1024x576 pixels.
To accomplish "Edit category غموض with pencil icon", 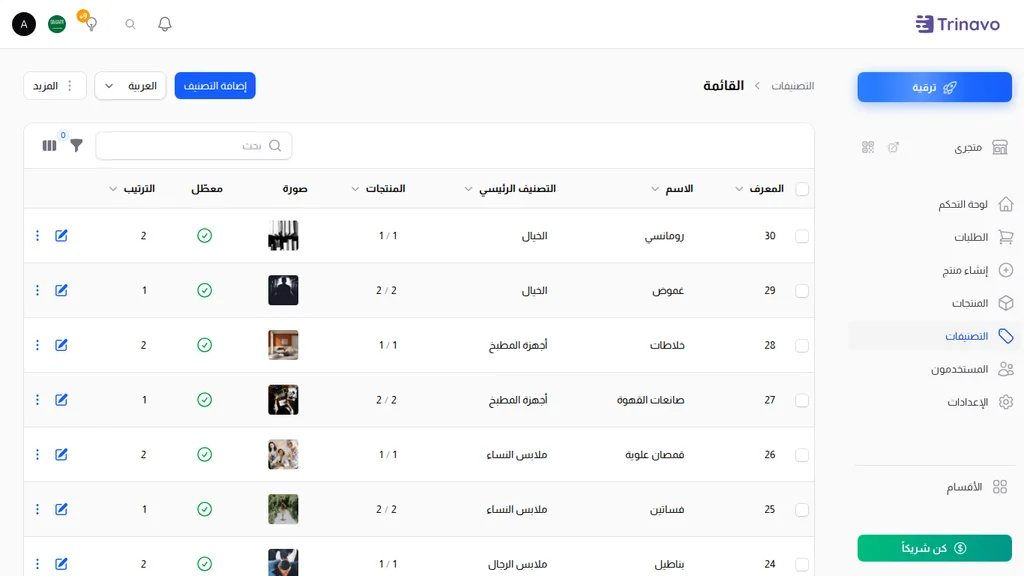I will 61,291.
